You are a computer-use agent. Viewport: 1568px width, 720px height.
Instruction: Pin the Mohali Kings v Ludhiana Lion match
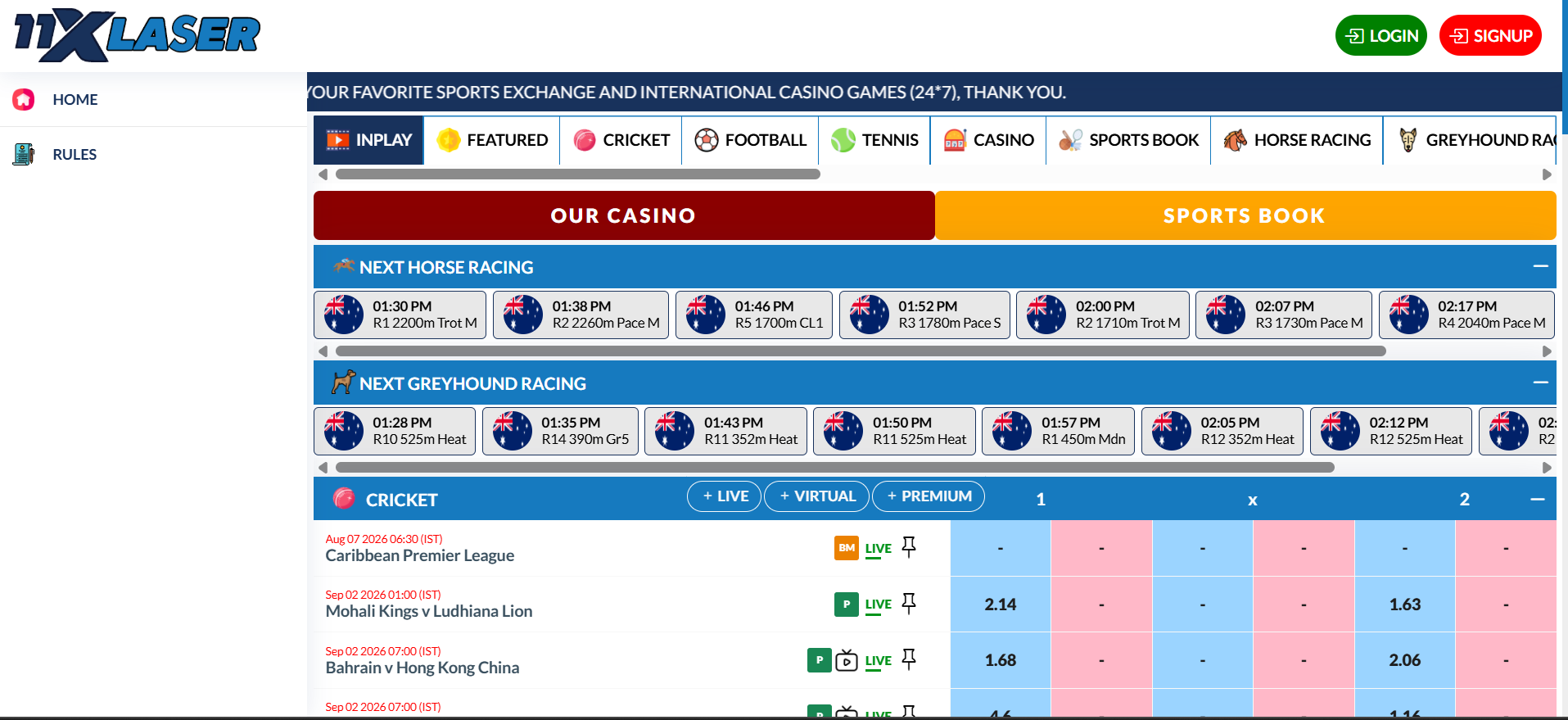pyautogui.click(x=909, y=604)
